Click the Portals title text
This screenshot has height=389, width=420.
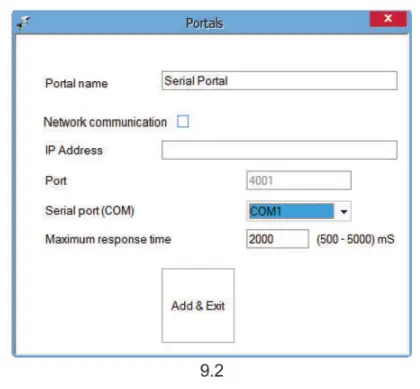(x=204, y=23)
